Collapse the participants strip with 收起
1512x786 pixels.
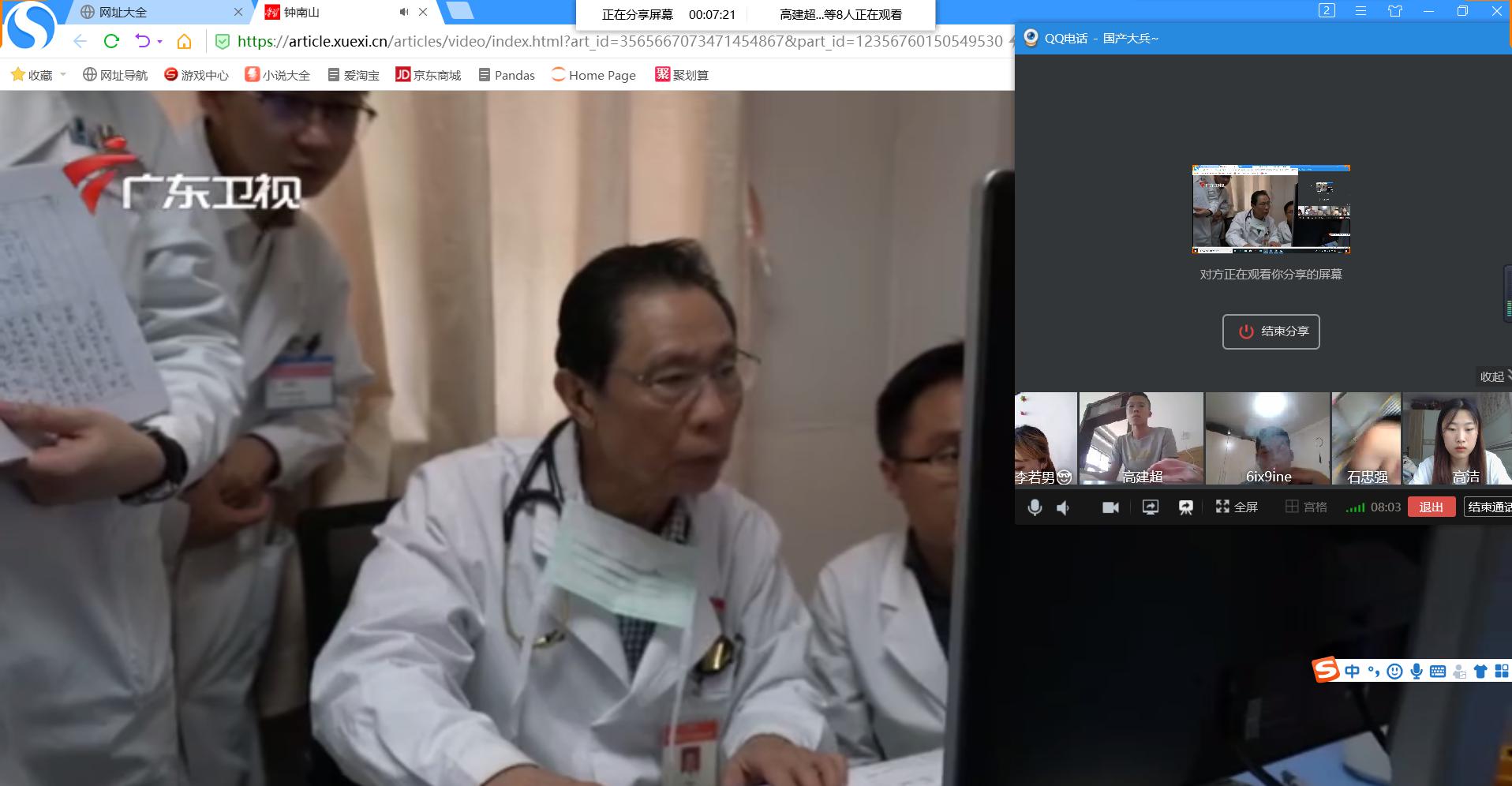coord(1491,376)
